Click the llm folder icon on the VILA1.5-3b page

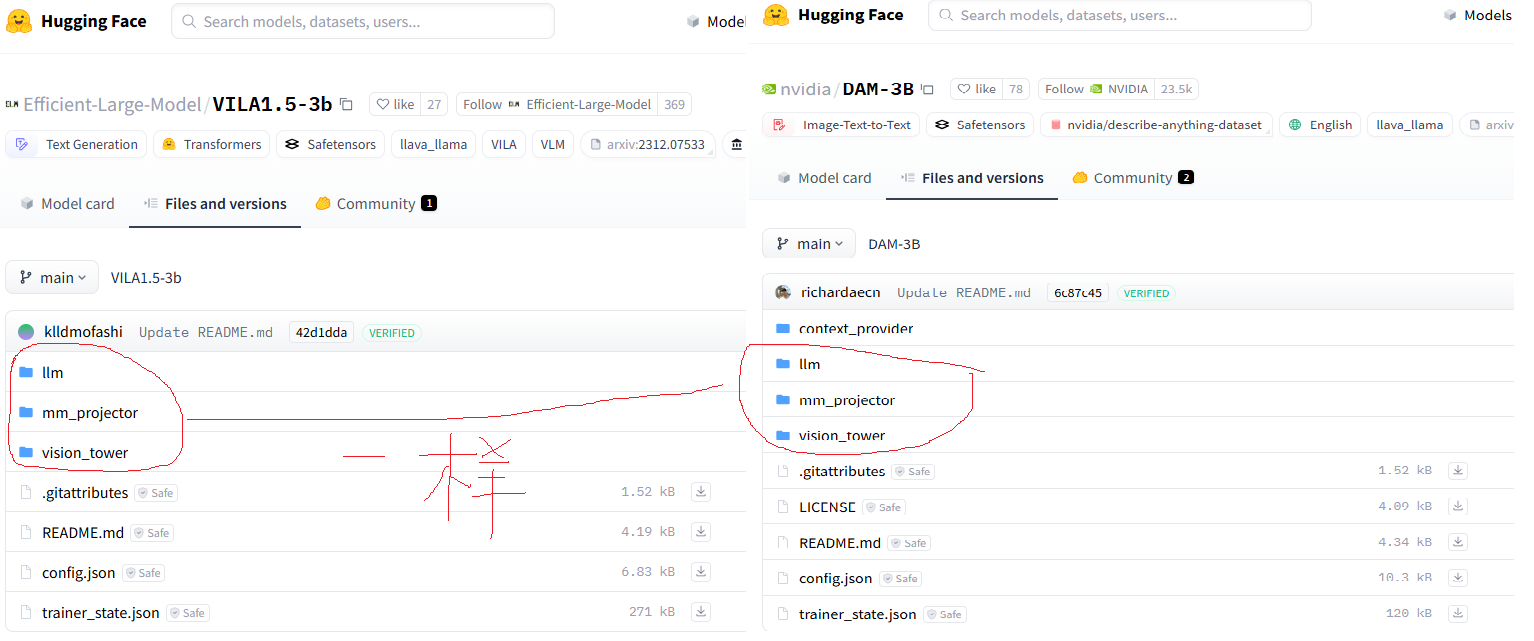tap(26, 372)
